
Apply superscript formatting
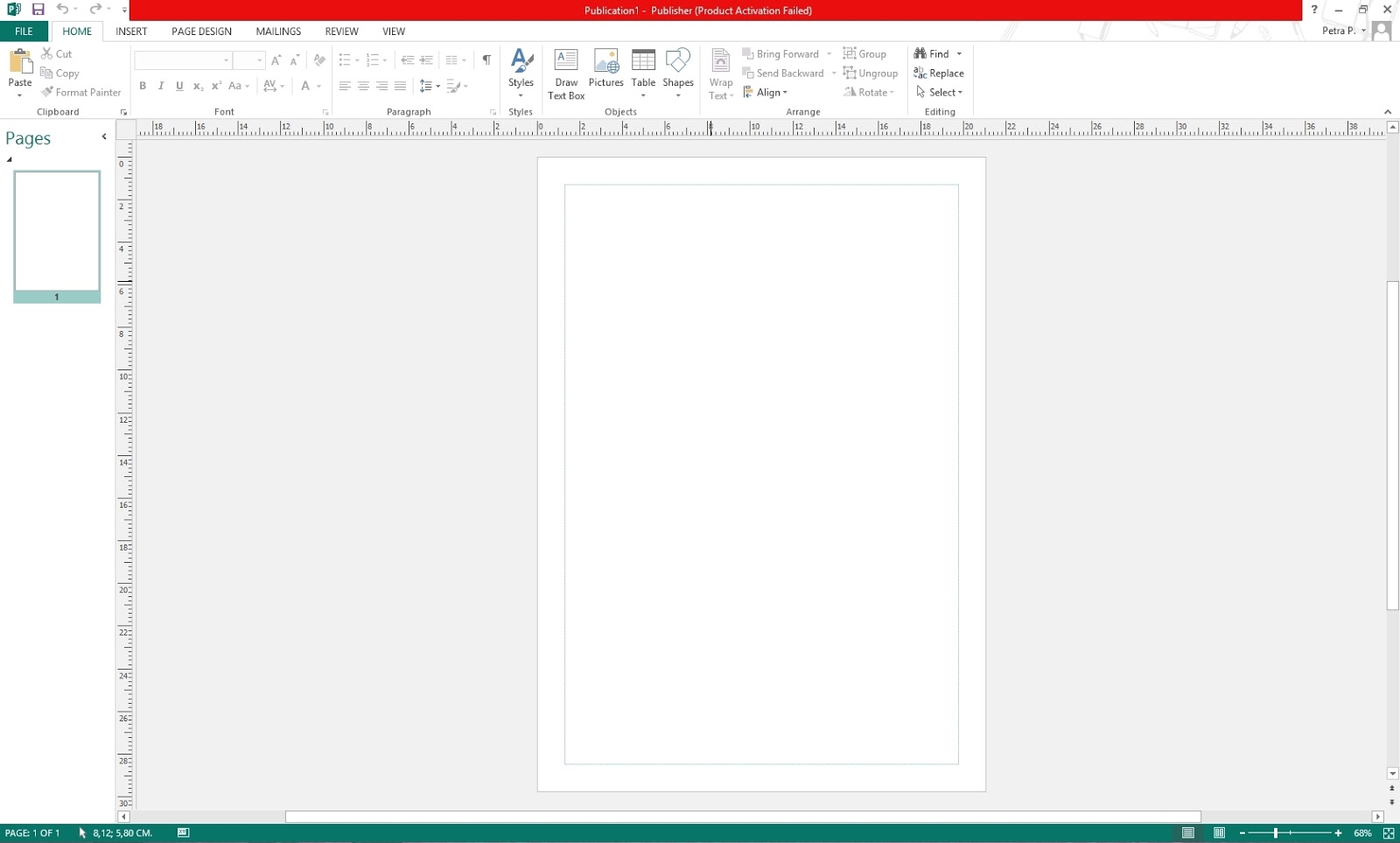coord(216,86)
